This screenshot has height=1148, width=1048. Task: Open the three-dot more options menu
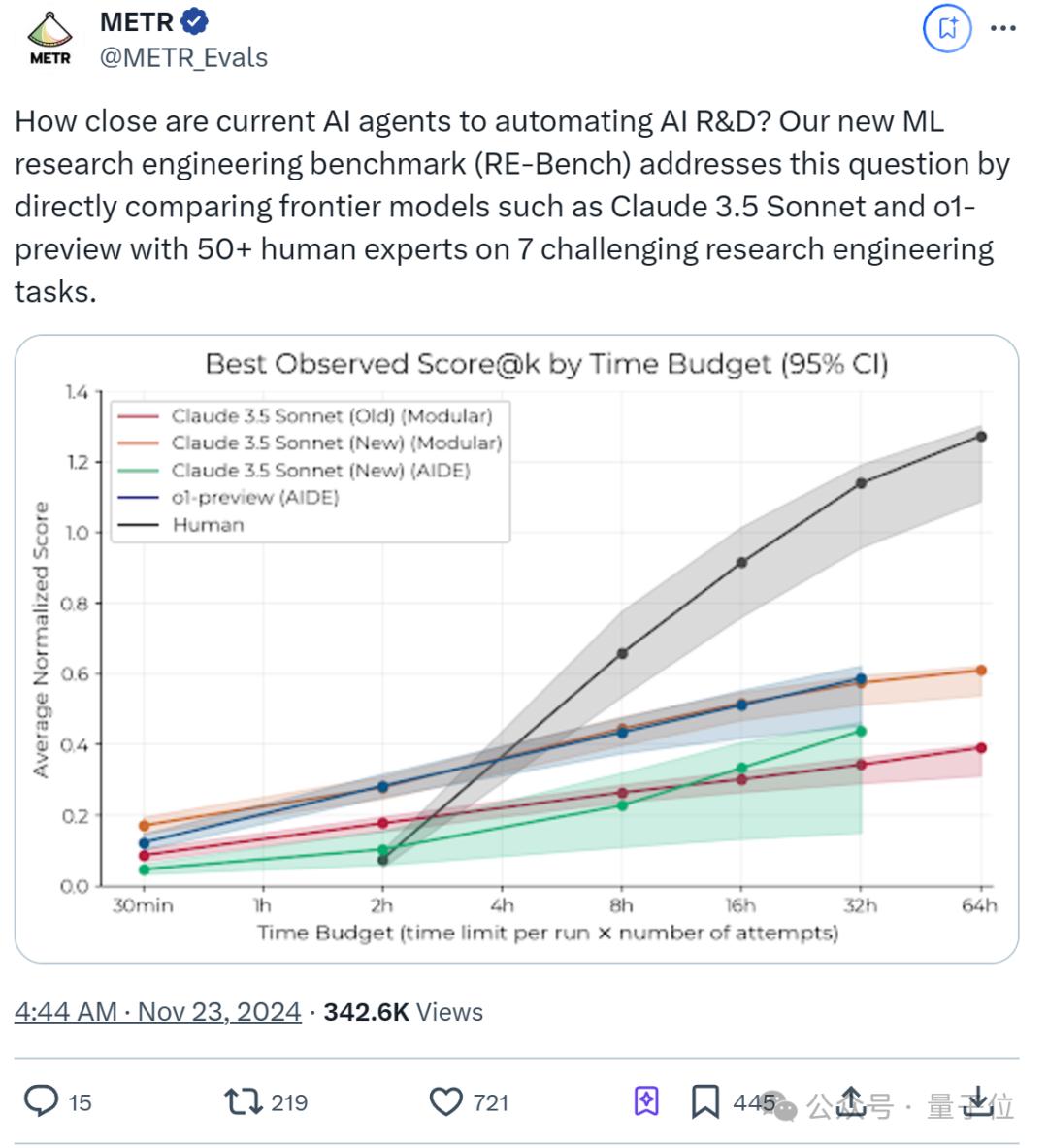click(1003, 28)
